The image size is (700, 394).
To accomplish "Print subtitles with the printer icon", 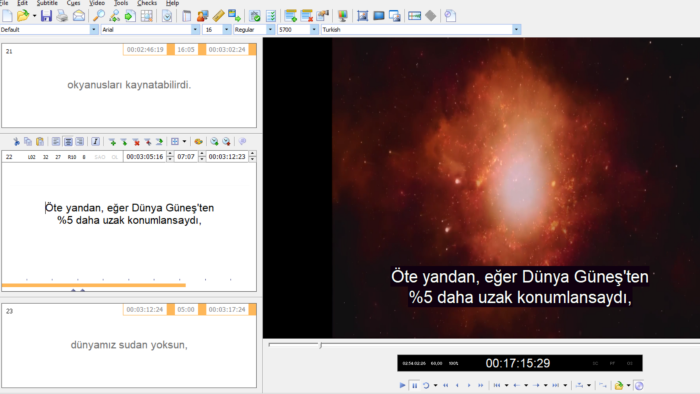I will coord(62,16).
